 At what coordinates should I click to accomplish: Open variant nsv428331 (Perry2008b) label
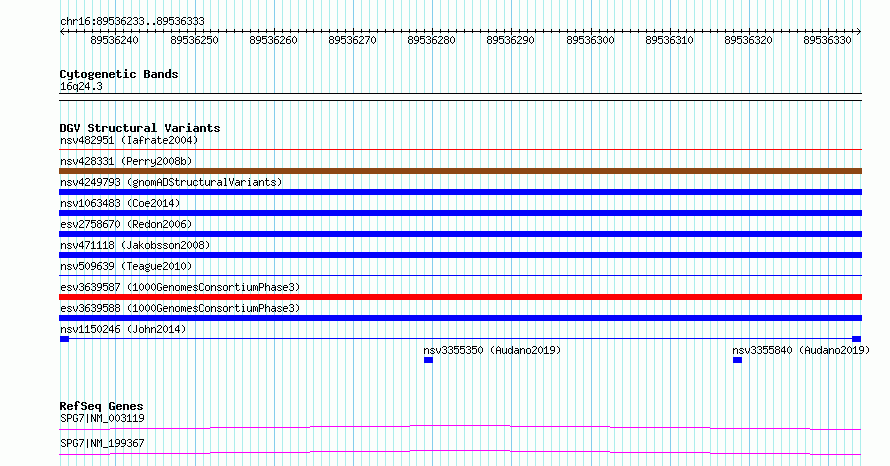126,161
